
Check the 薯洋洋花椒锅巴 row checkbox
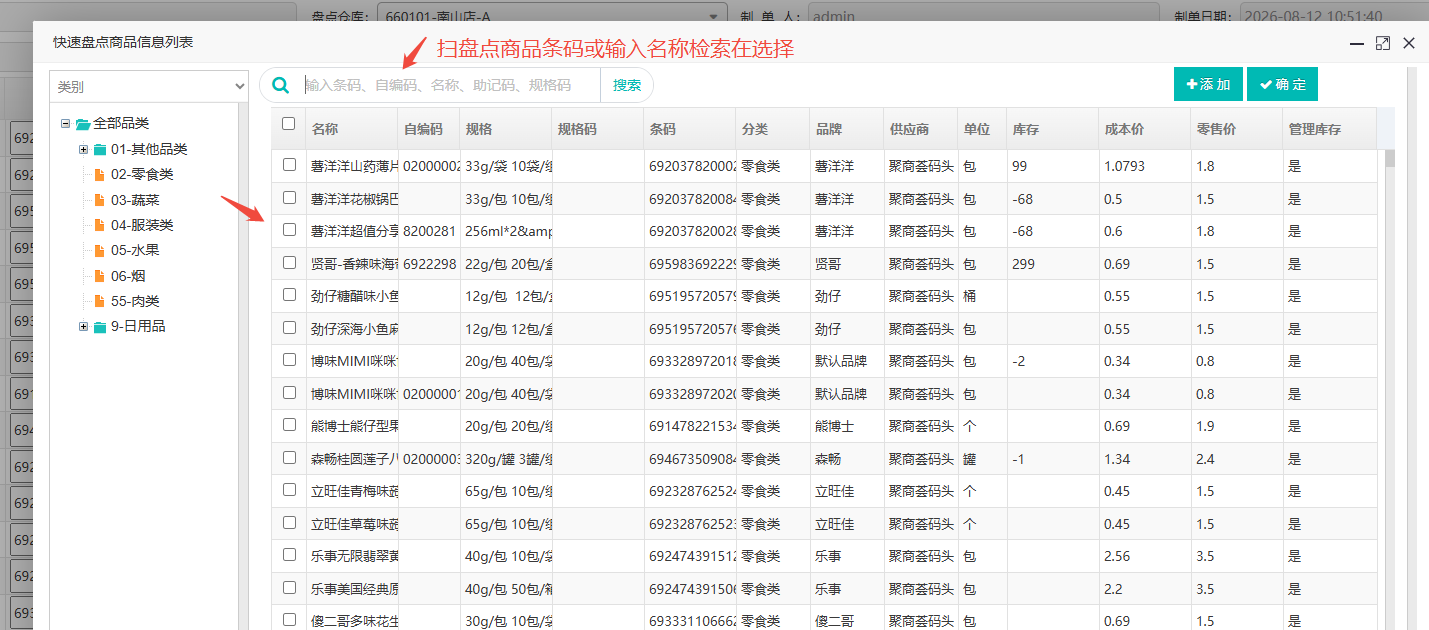coord(289,197)
